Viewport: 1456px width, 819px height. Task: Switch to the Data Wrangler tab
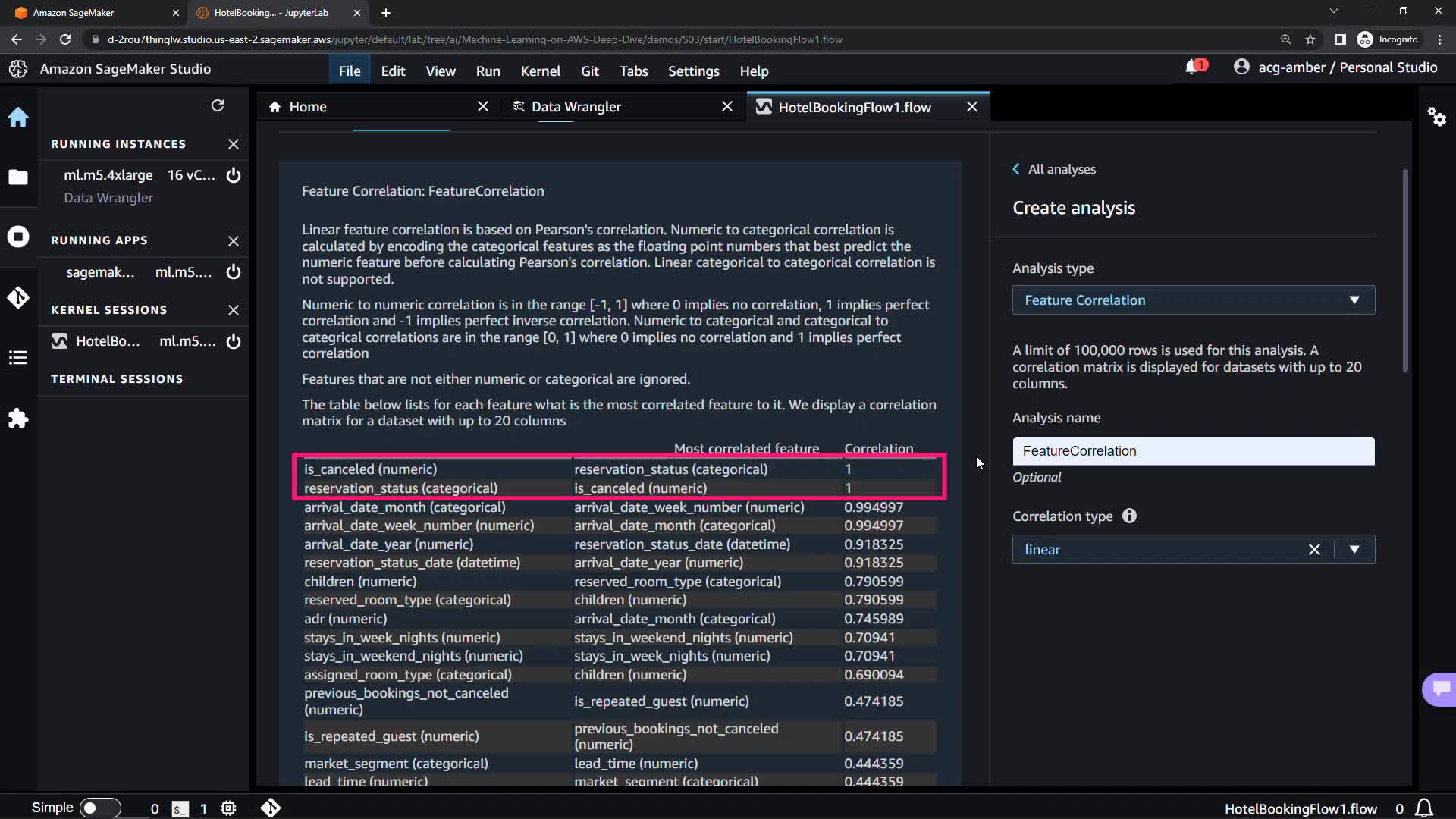[x=576, y=107]
